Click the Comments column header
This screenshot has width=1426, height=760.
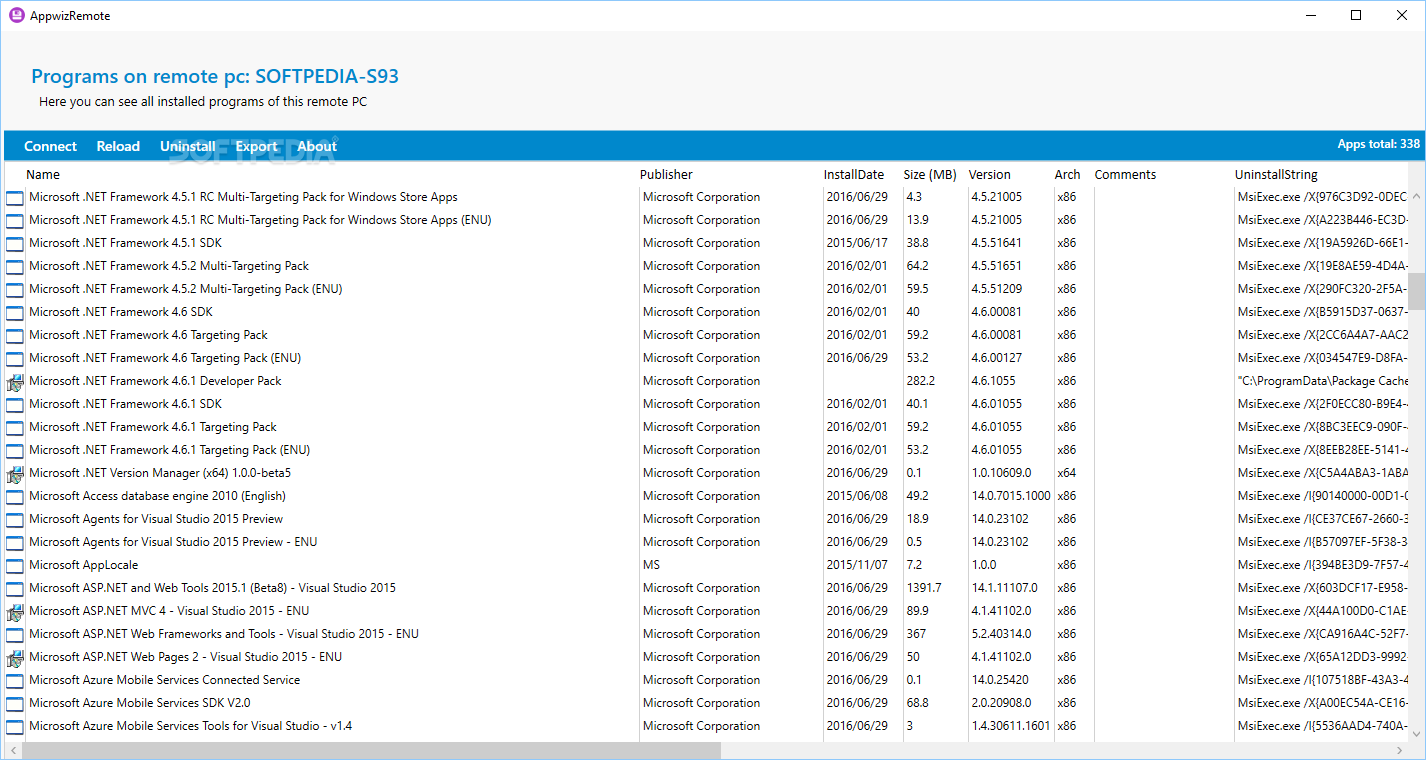coord(1125,174)
